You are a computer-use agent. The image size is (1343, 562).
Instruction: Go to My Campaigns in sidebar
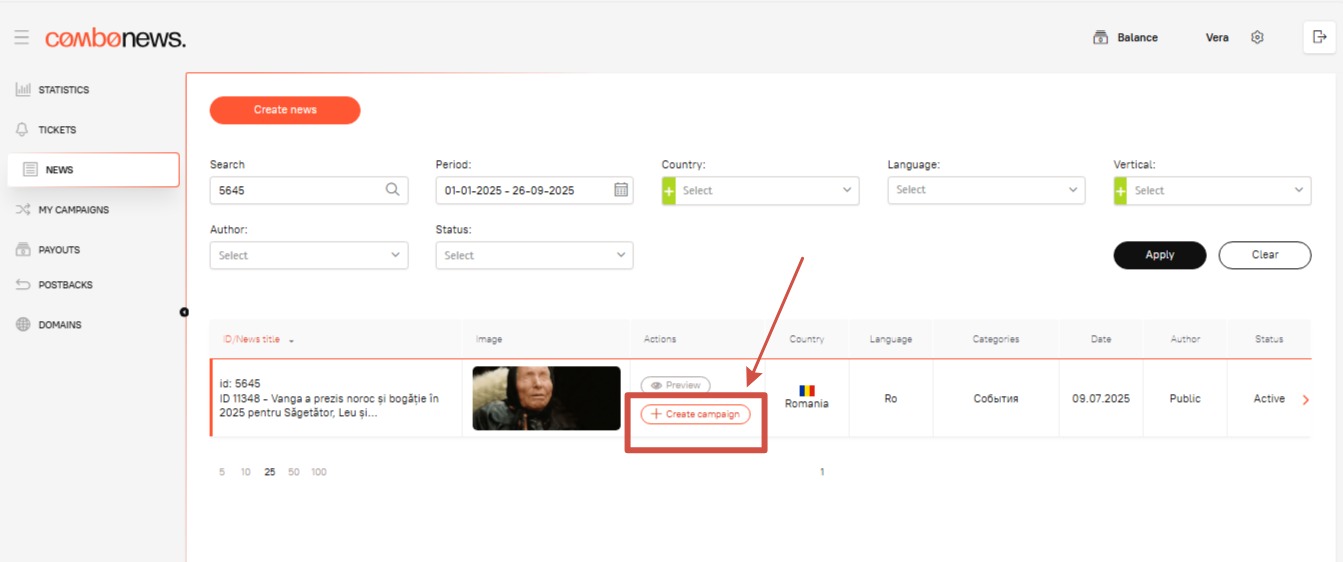point(73,210)
